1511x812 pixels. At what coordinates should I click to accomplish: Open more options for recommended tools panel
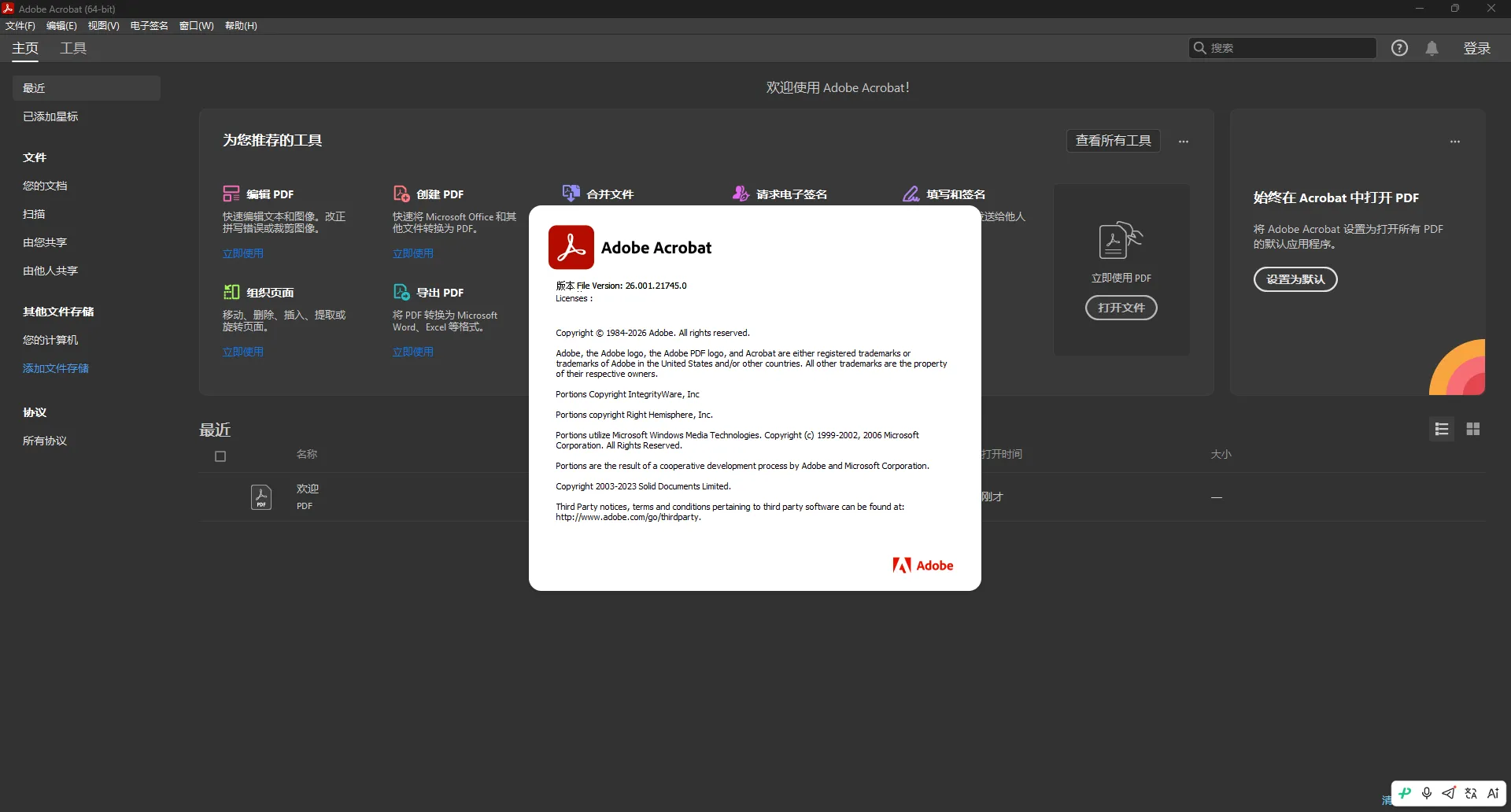point(1184,142)
